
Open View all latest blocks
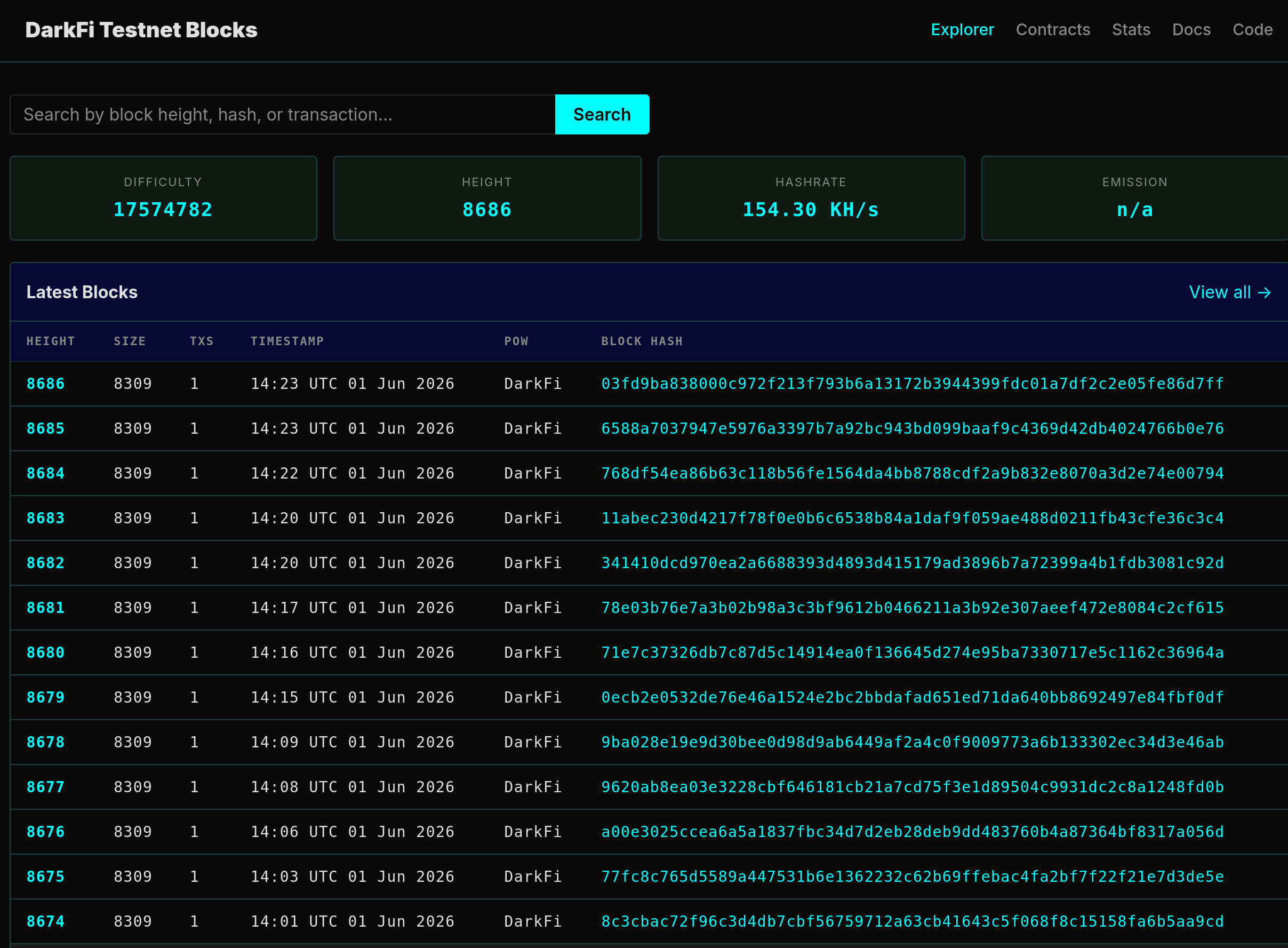point(1229,292)
